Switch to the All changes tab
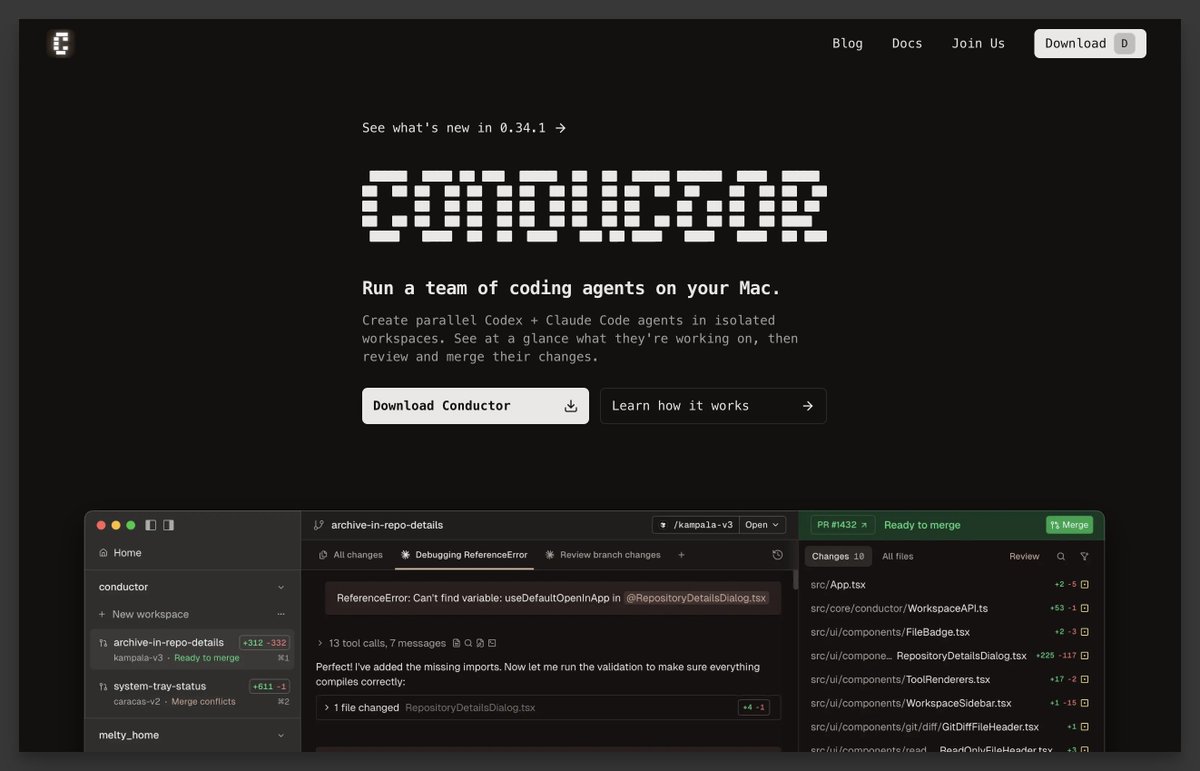This screenshot has width=1200, height=771. click(350, 555)
